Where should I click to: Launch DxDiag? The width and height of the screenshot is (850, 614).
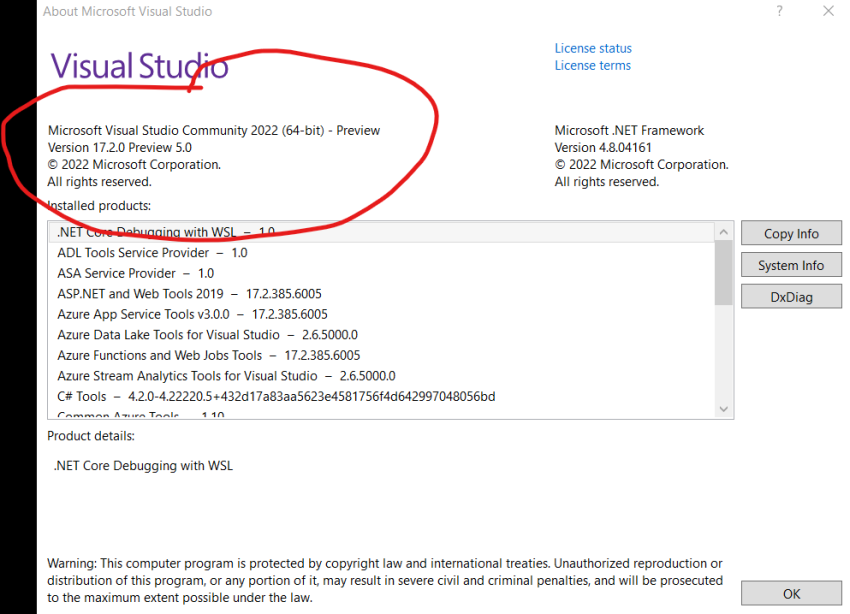click(x=791, y=296)
